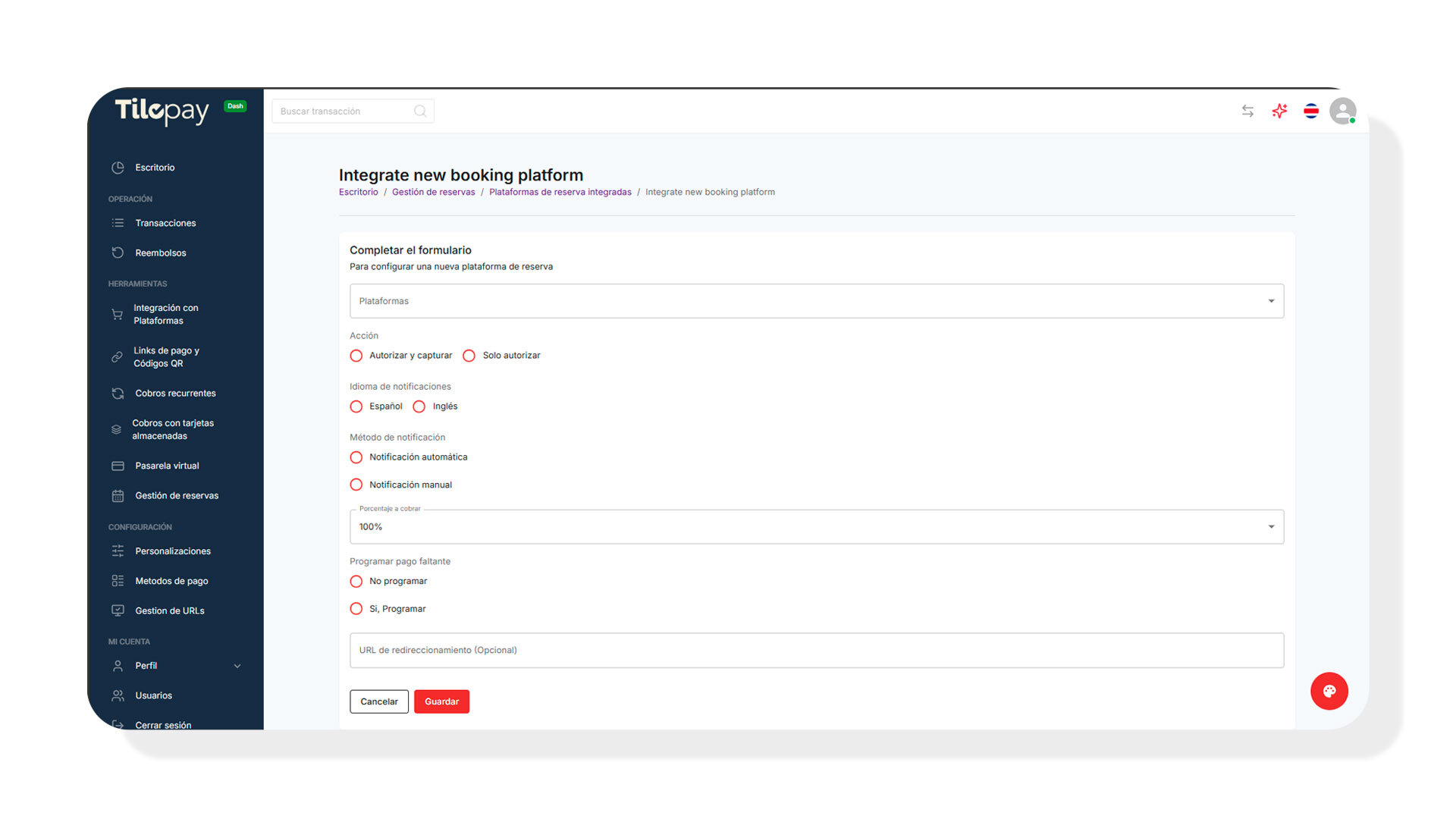Expand the Perfil submenu chevron
Image resolution: width=1456 pixels, height=819 pixels.
[x=237, y=666]
